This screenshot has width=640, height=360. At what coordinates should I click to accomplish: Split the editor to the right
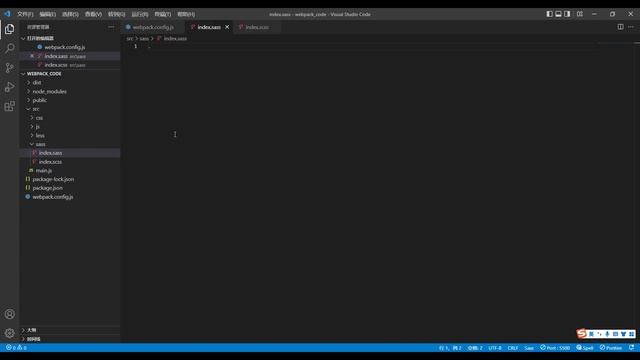click(x=620, y=27)
